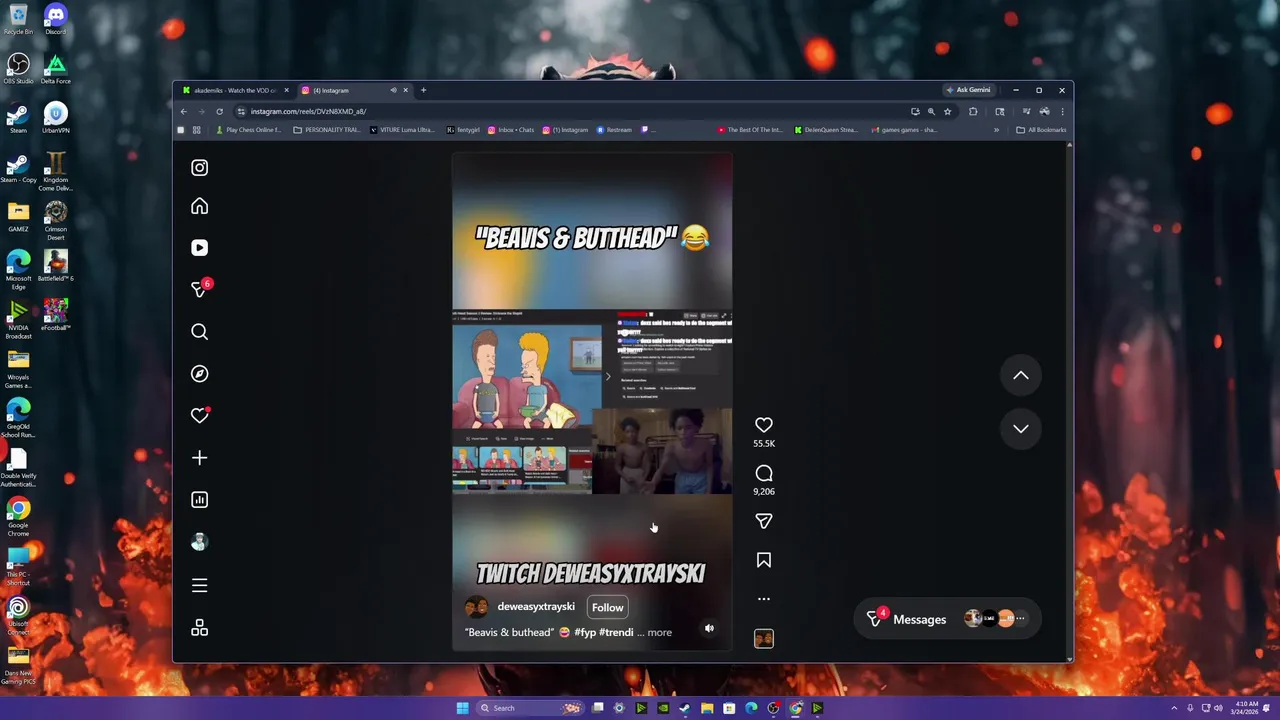
Task: Reload the Instagram page
Action: 219,111
